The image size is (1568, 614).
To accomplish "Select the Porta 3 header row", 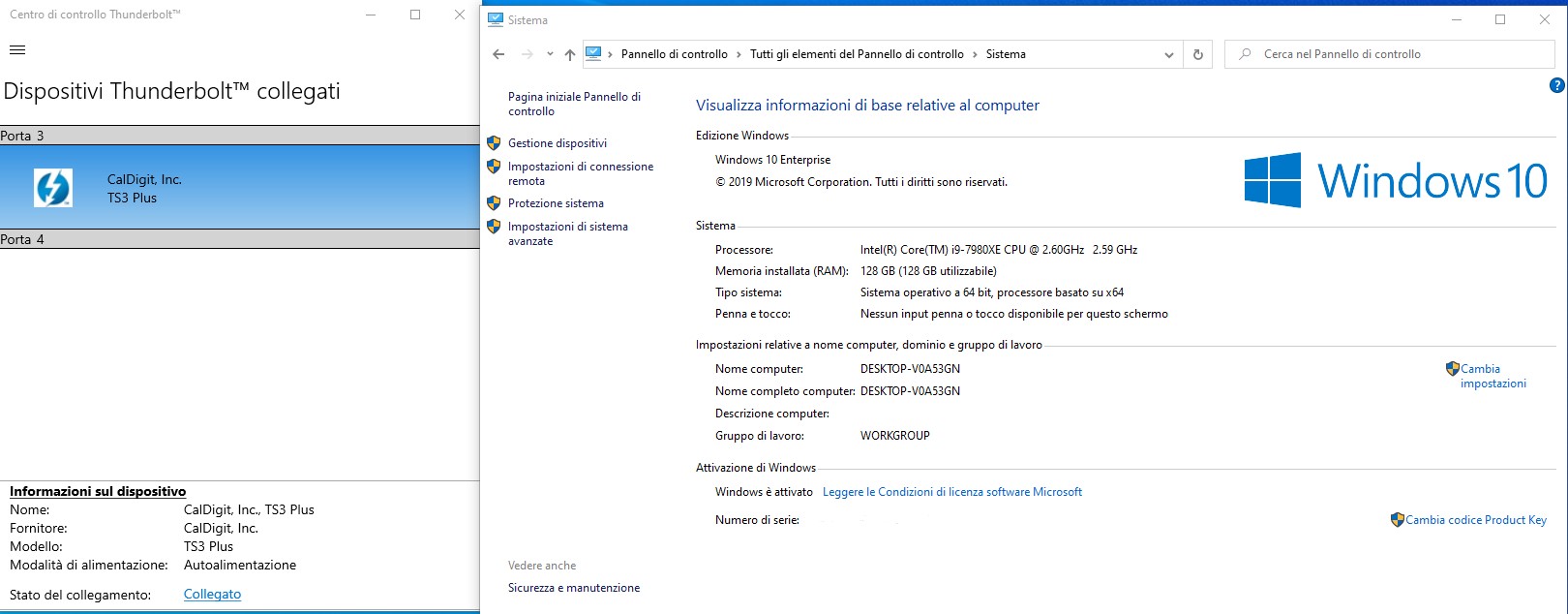I will pyautogui.click(x=240, y=136).
